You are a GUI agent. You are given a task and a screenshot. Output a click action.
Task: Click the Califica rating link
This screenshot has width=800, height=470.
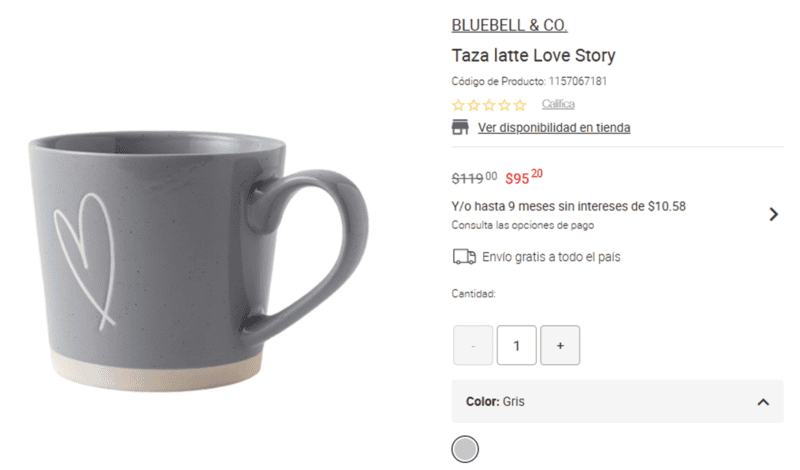[558, 104]
